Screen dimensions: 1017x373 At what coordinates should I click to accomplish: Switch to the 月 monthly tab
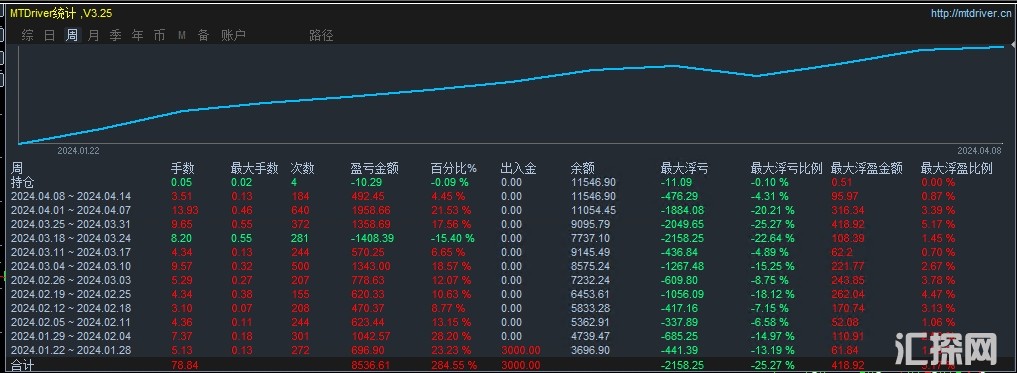(x=93, y=35)
